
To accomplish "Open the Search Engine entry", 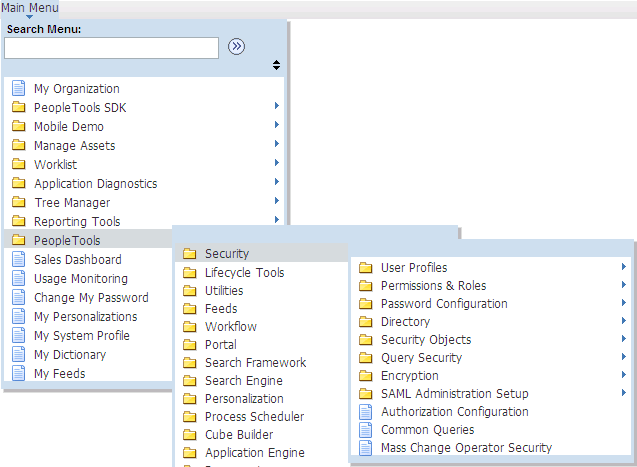I will coord(244,381).
